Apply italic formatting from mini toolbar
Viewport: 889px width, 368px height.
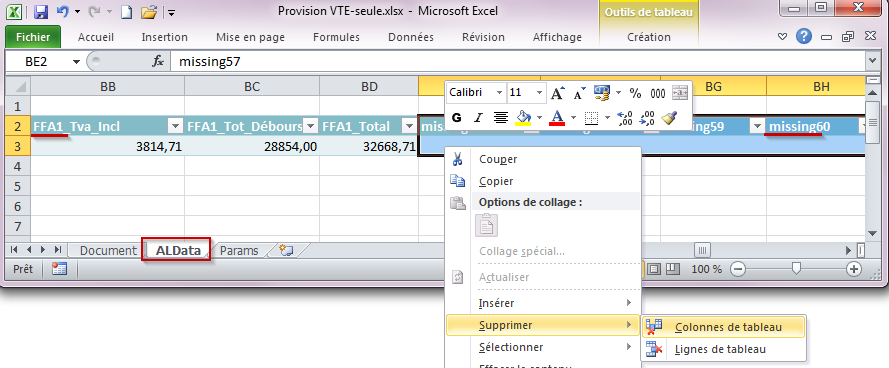click(478, 118)
